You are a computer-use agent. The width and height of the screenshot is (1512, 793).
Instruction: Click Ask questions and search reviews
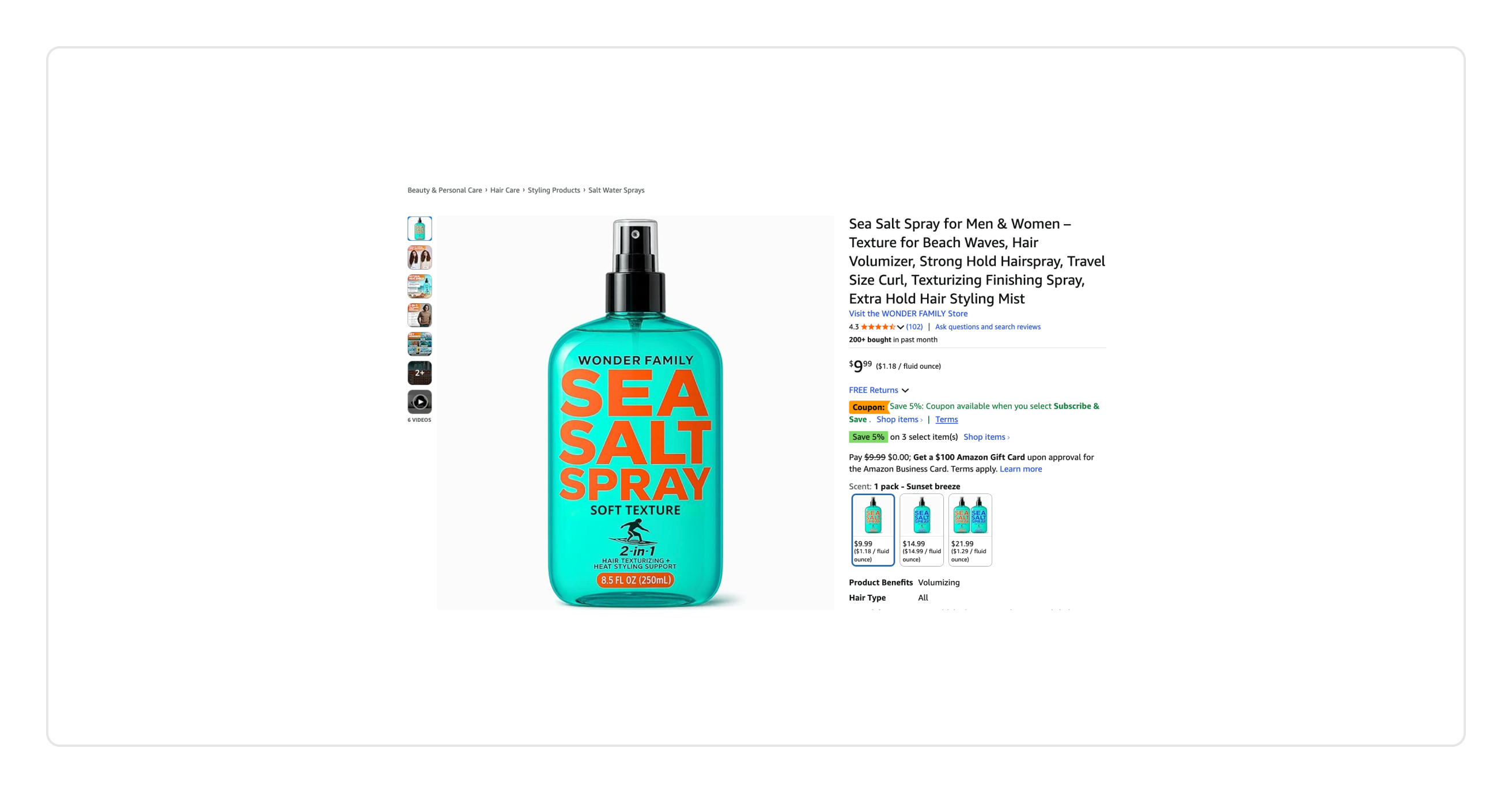[x=987, y=327]
